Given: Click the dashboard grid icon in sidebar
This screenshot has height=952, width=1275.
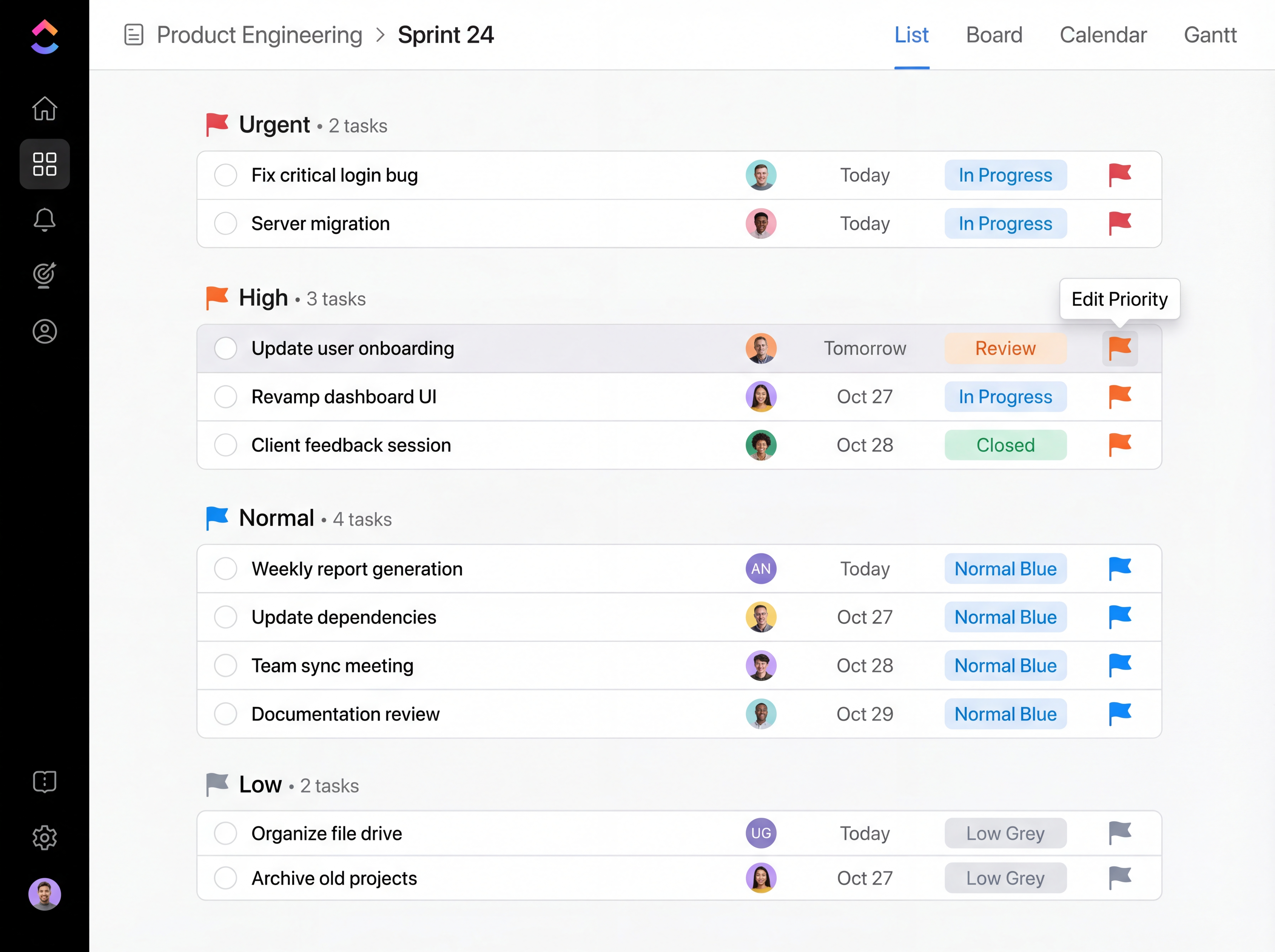Looking at the screenshot, I should click(x=44, y=164).
